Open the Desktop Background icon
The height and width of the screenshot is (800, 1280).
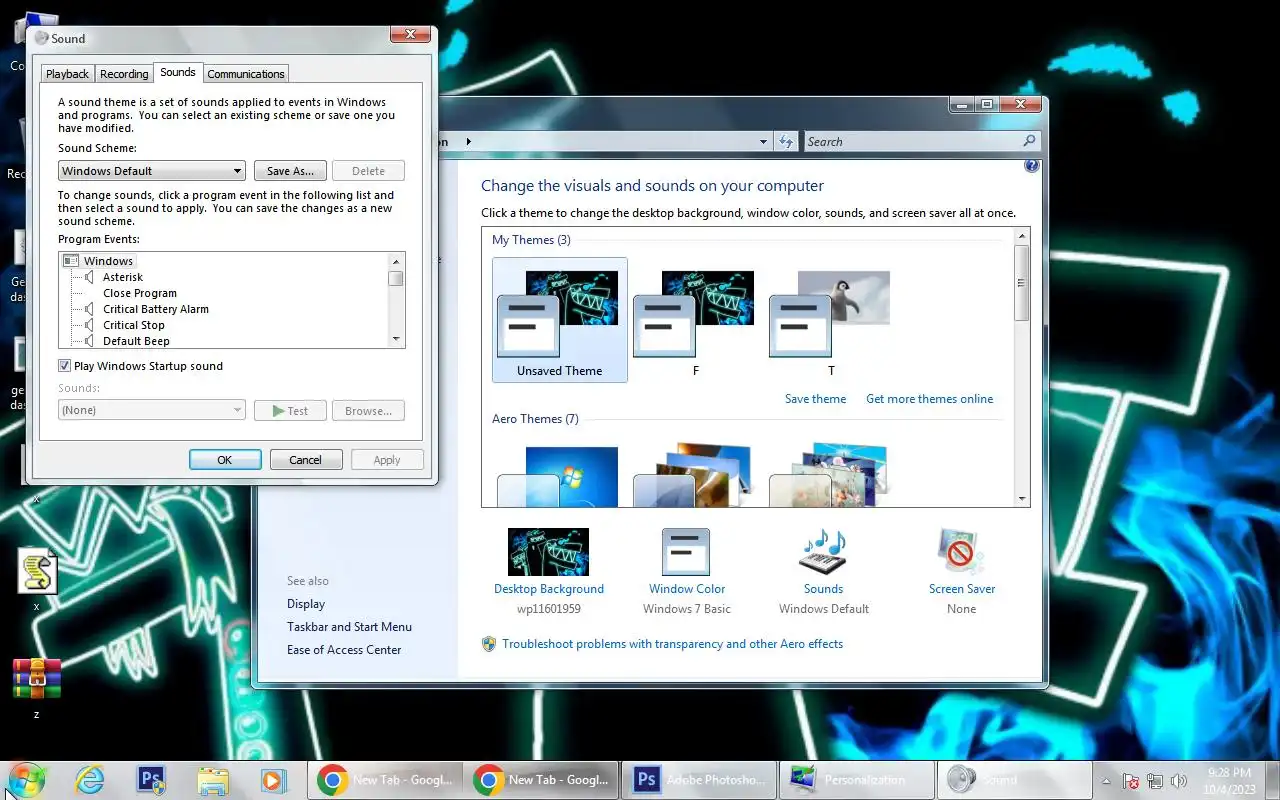pos(548,552)
